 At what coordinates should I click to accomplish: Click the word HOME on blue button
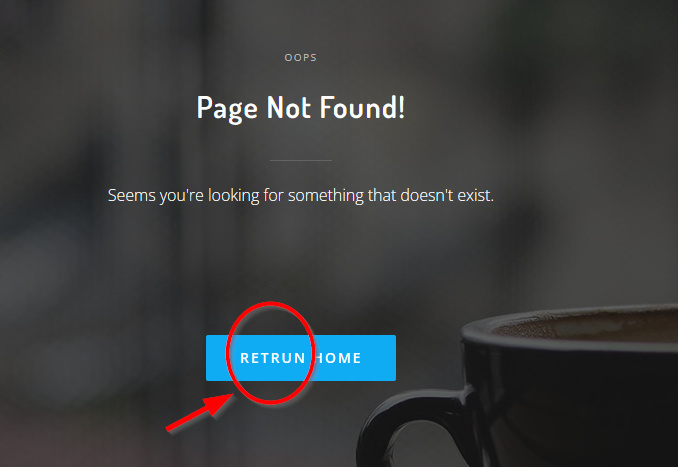click(338, 358)
